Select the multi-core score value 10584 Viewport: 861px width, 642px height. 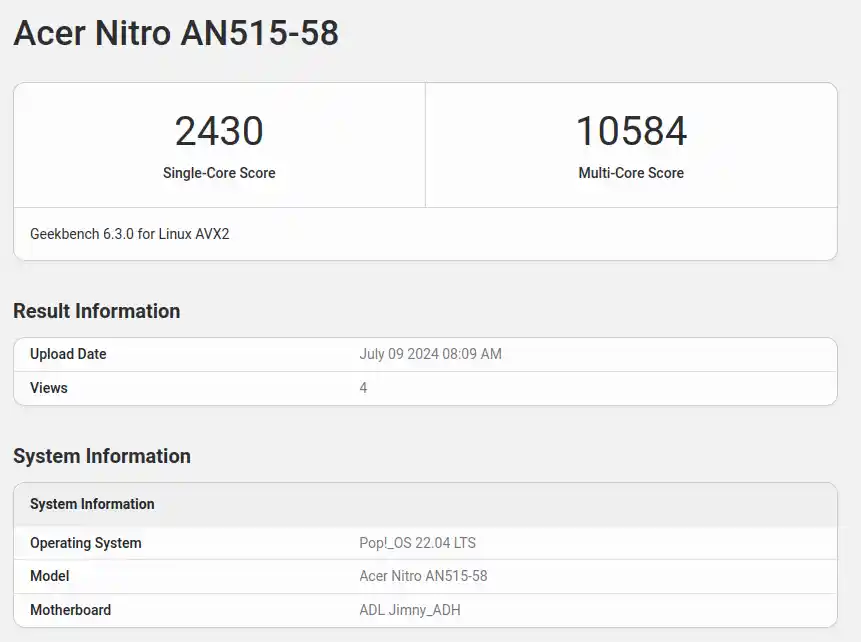(x=631, y=131)
